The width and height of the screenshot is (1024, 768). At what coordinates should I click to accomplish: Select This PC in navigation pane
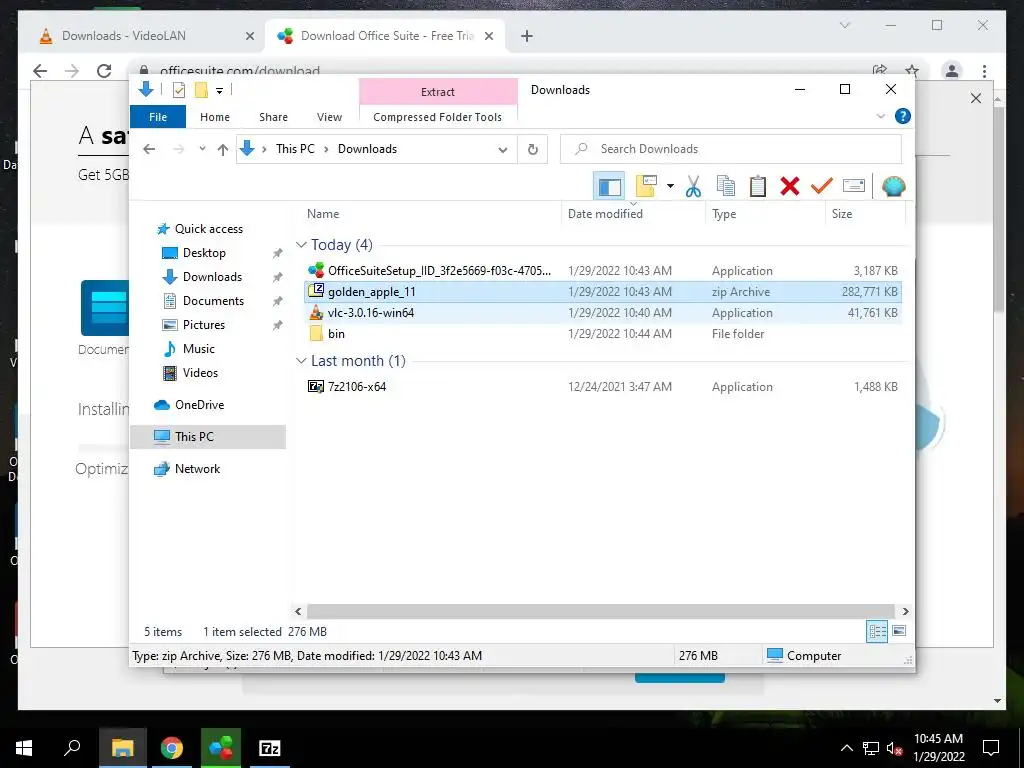click(x=208, y=436)
